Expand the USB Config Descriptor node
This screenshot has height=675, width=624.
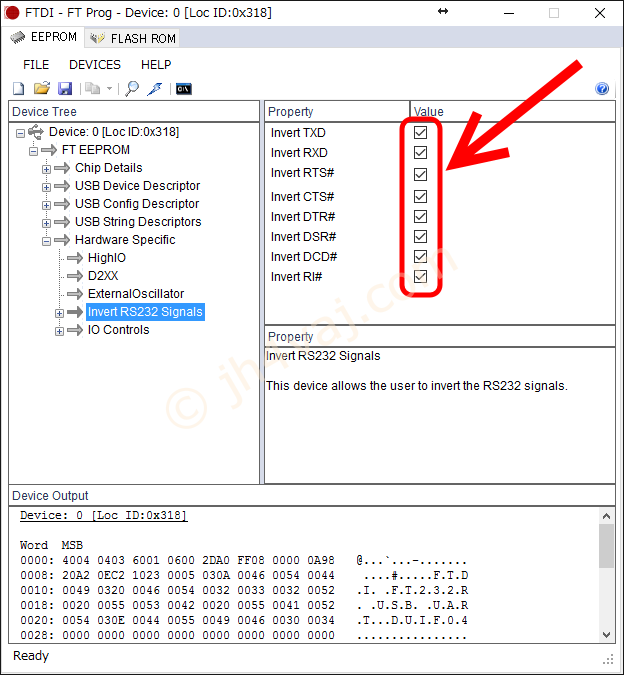pyautogui.click(x=46, y=205)
